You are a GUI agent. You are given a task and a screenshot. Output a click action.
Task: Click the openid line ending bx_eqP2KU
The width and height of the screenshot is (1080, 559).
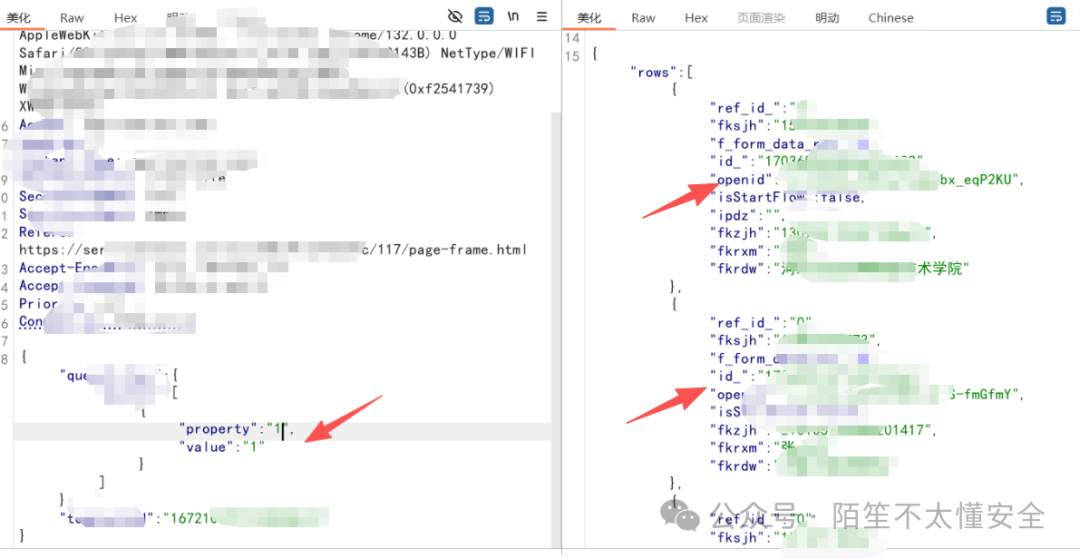pos(868,180)
